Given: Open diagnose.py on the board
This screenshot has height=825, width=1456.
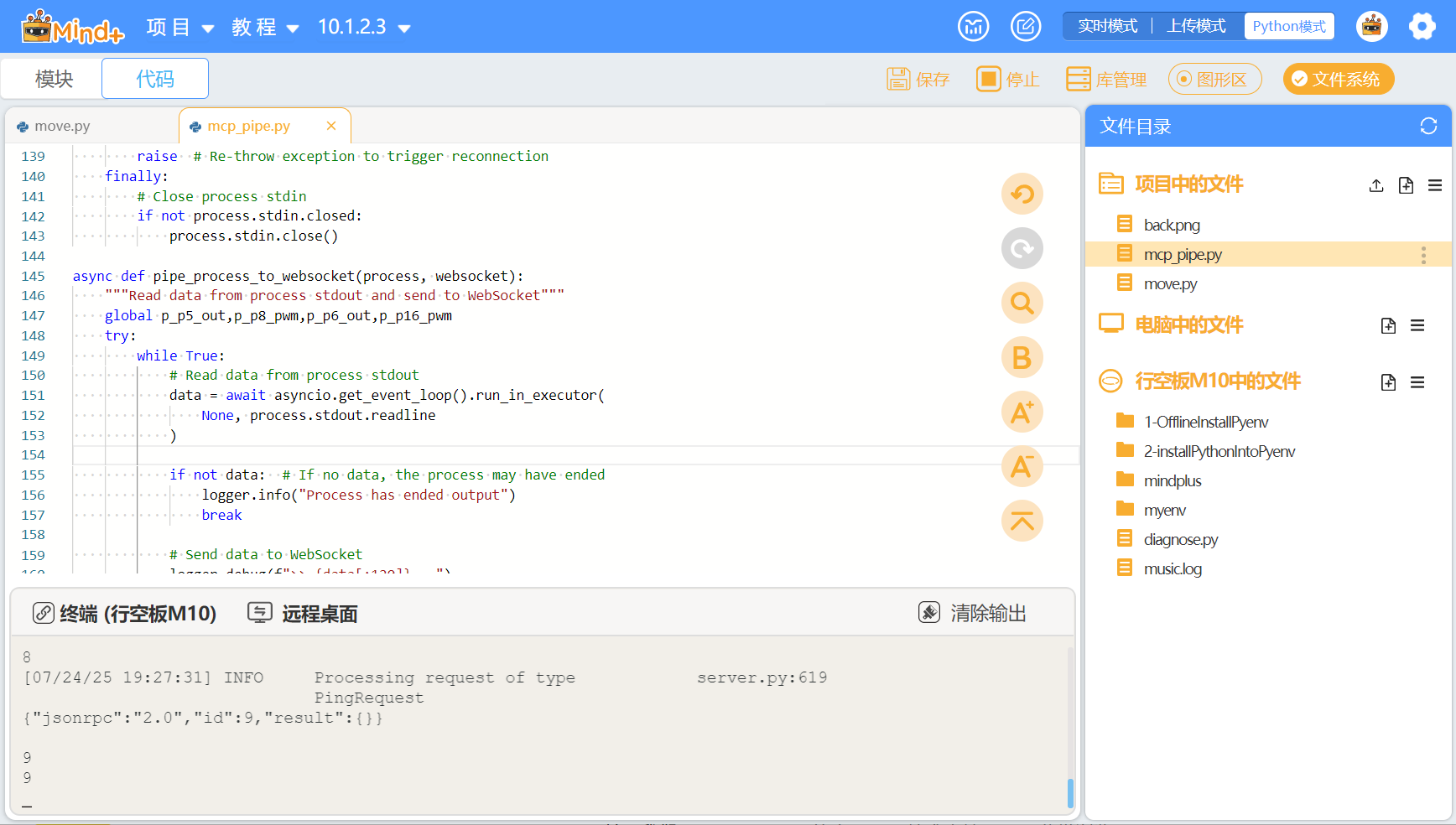Looking at the screenshot, I should (x=1180, y=539).
